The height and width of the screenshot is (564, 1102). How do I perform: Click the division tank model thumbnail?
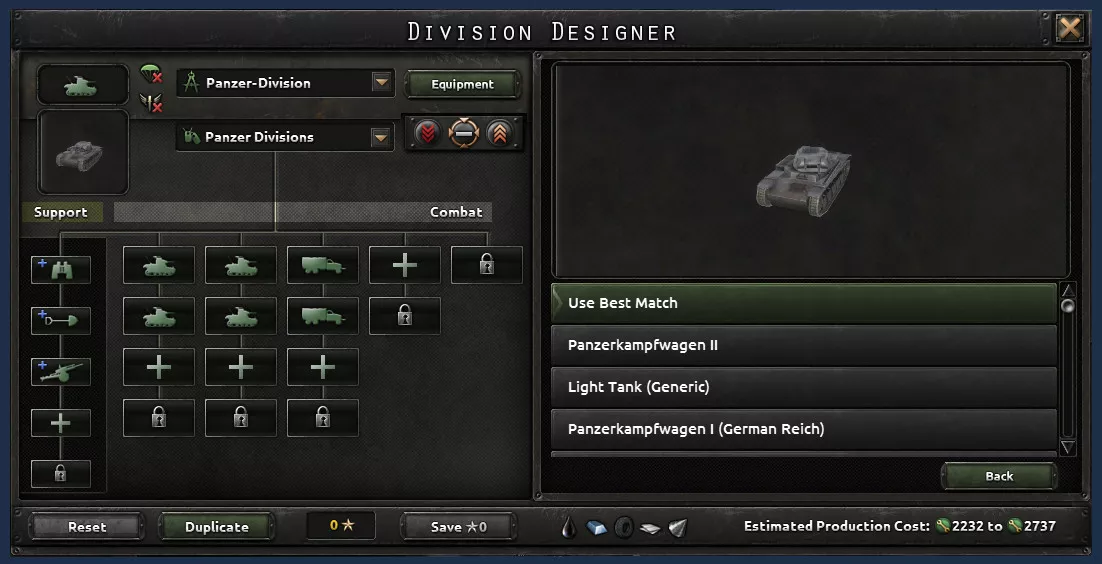[x=83, y=152]
